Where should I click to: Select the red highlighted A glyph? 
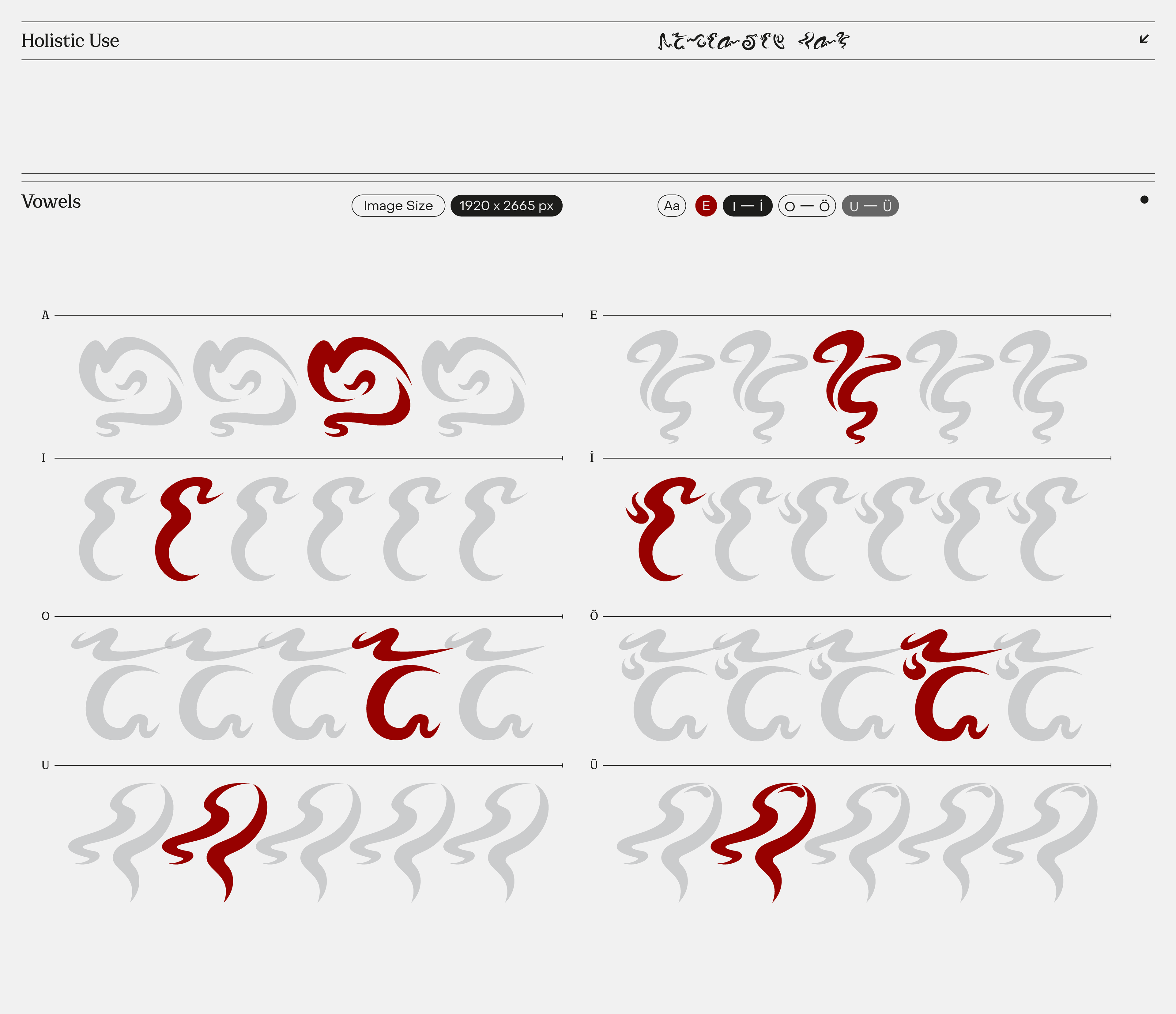(359, 386)
